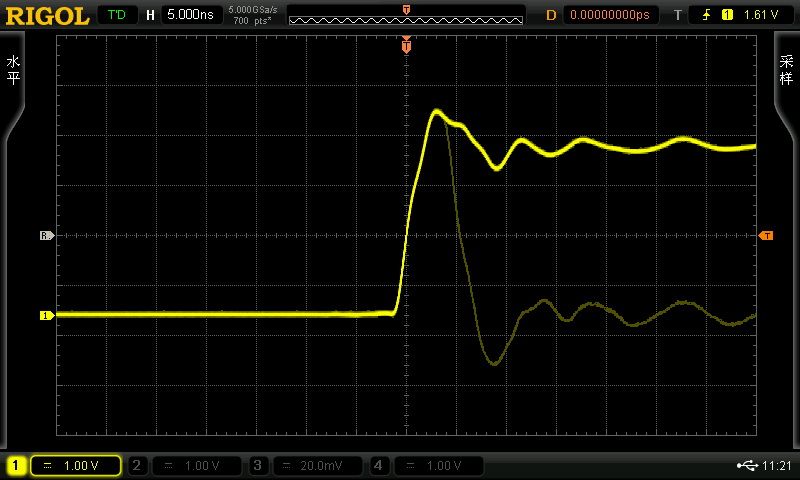Toggle channel 3 using its number label
The height and width of the screenshot is (480, 800).
pyautogui.click(x=258, y=466)
